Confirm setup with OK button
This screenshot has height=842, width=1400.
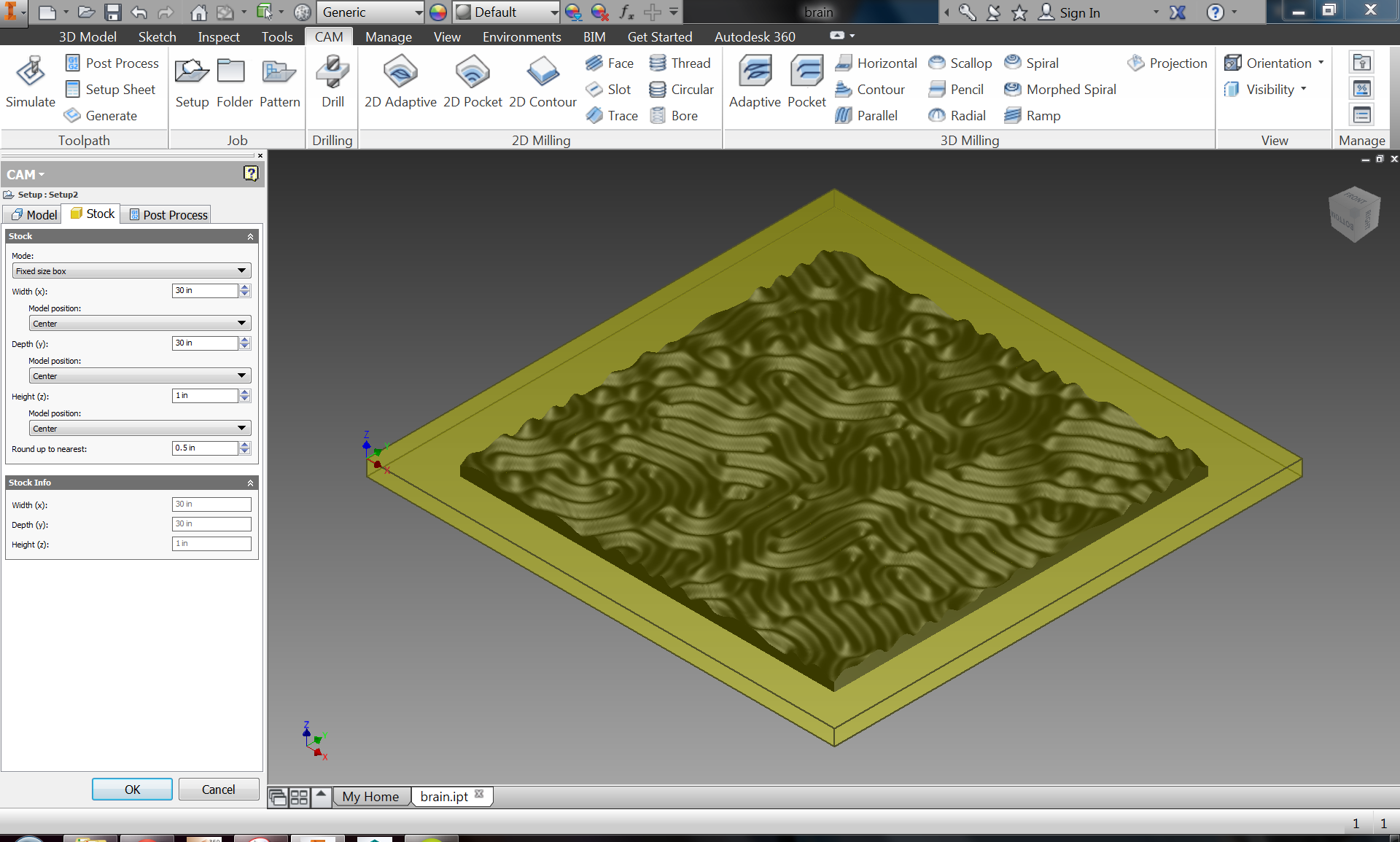[132, 790]
